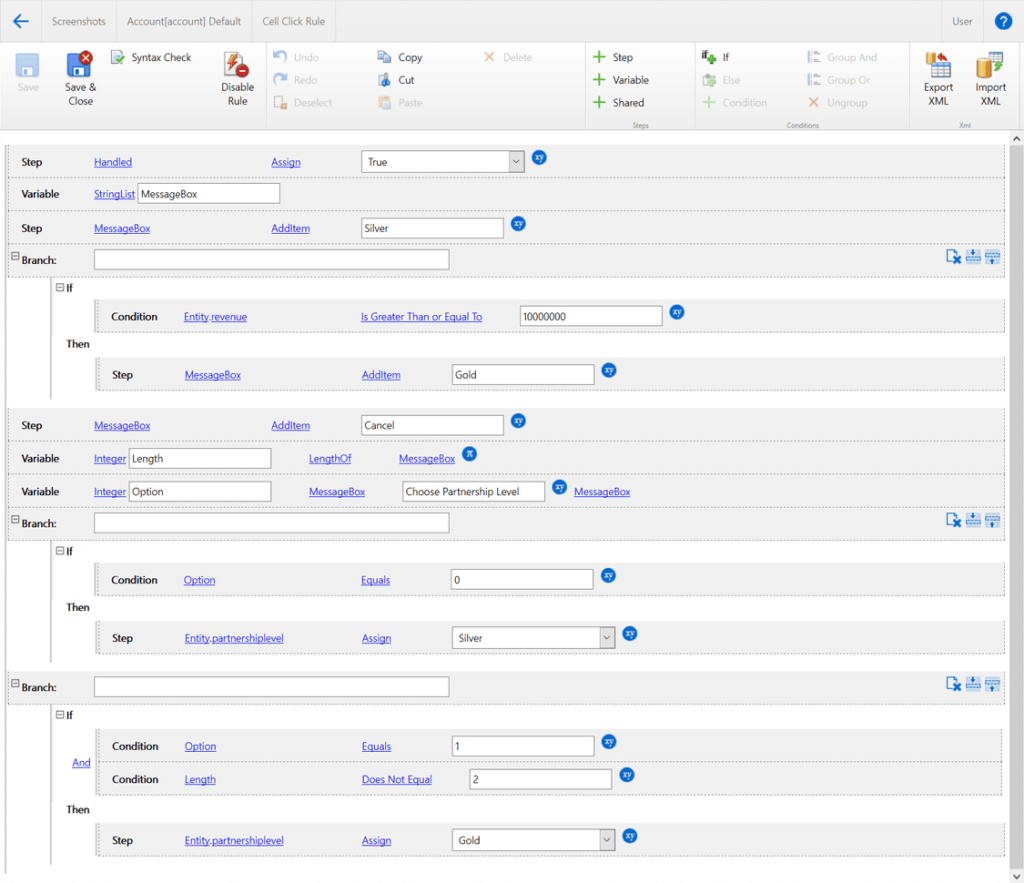
Task: Click the translate icon beside the Silver value
Action: [518, 224]
